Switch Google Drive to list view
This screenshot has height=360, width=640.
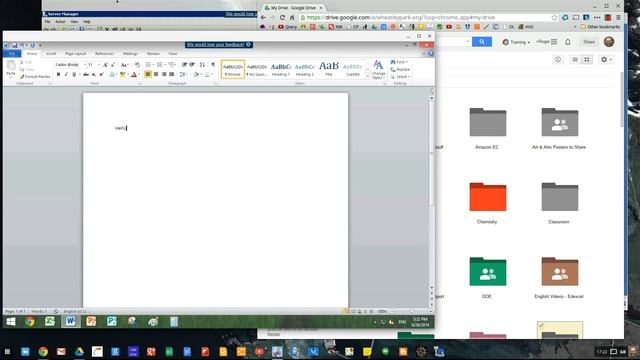tap(575, 60)
